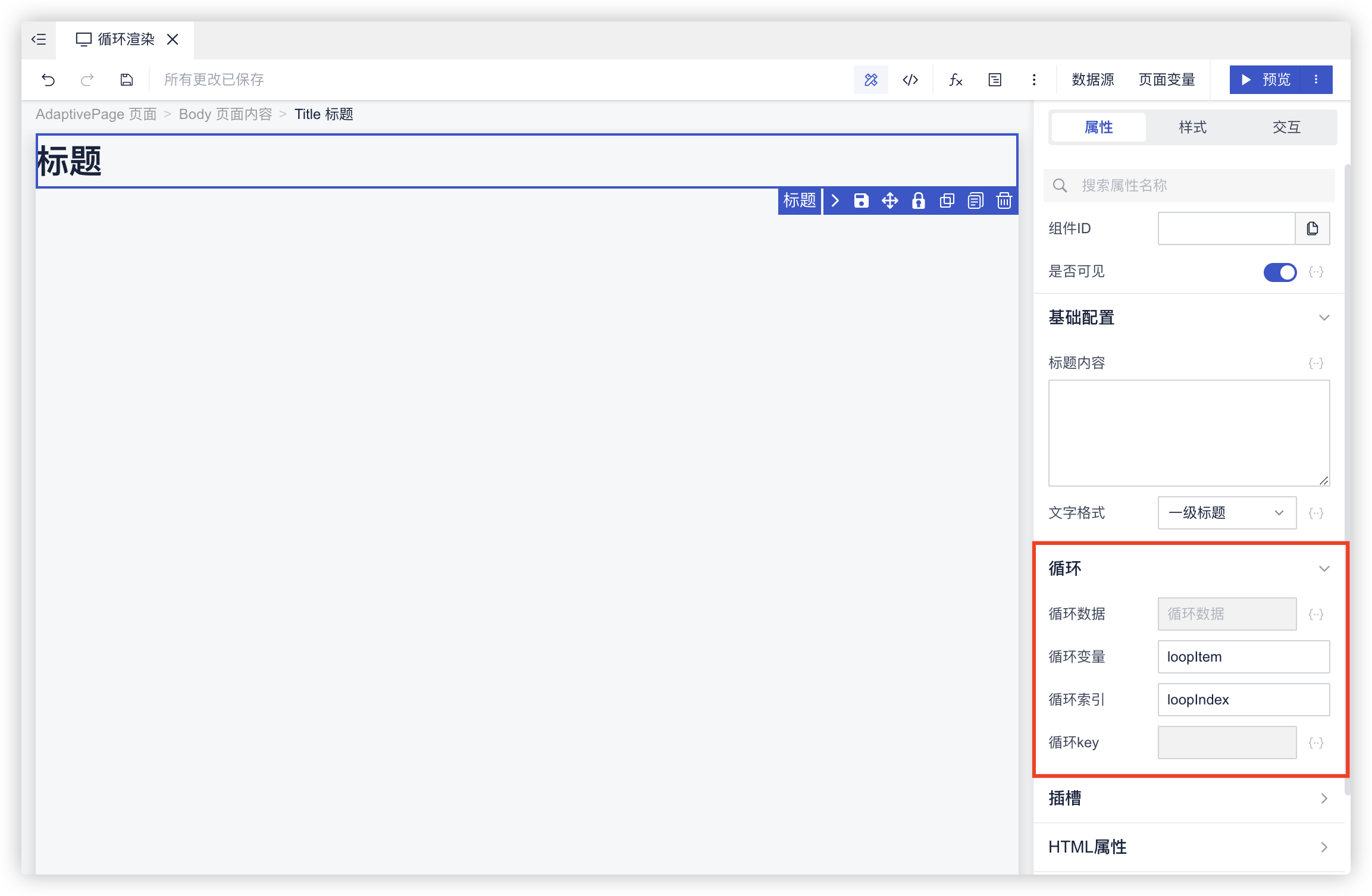Expand the 插槽 section
The image size is (1372, 896).
click(1324, 798)
